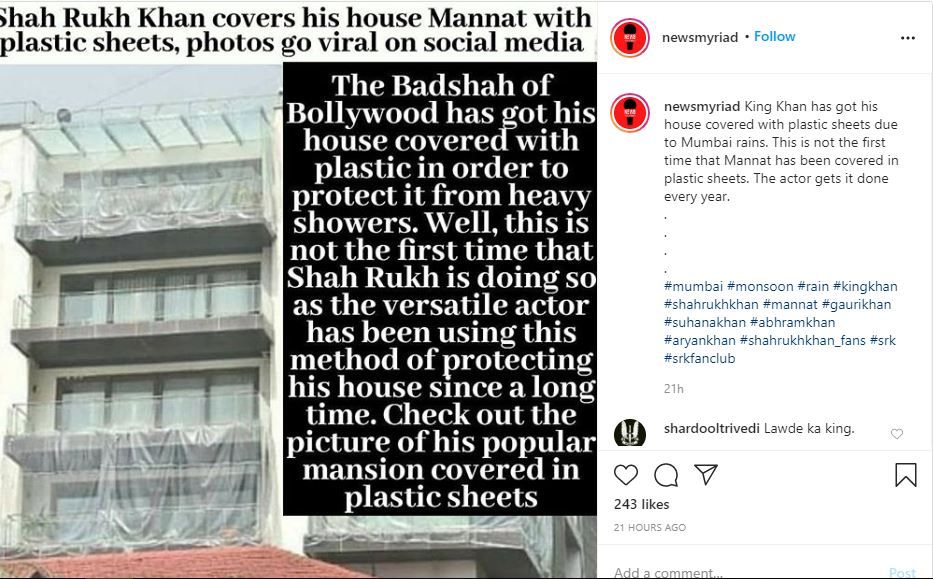Open shardooltrivedi's avatar picture
The height and width of the screenshot is (579, 933).
[630, 433]
